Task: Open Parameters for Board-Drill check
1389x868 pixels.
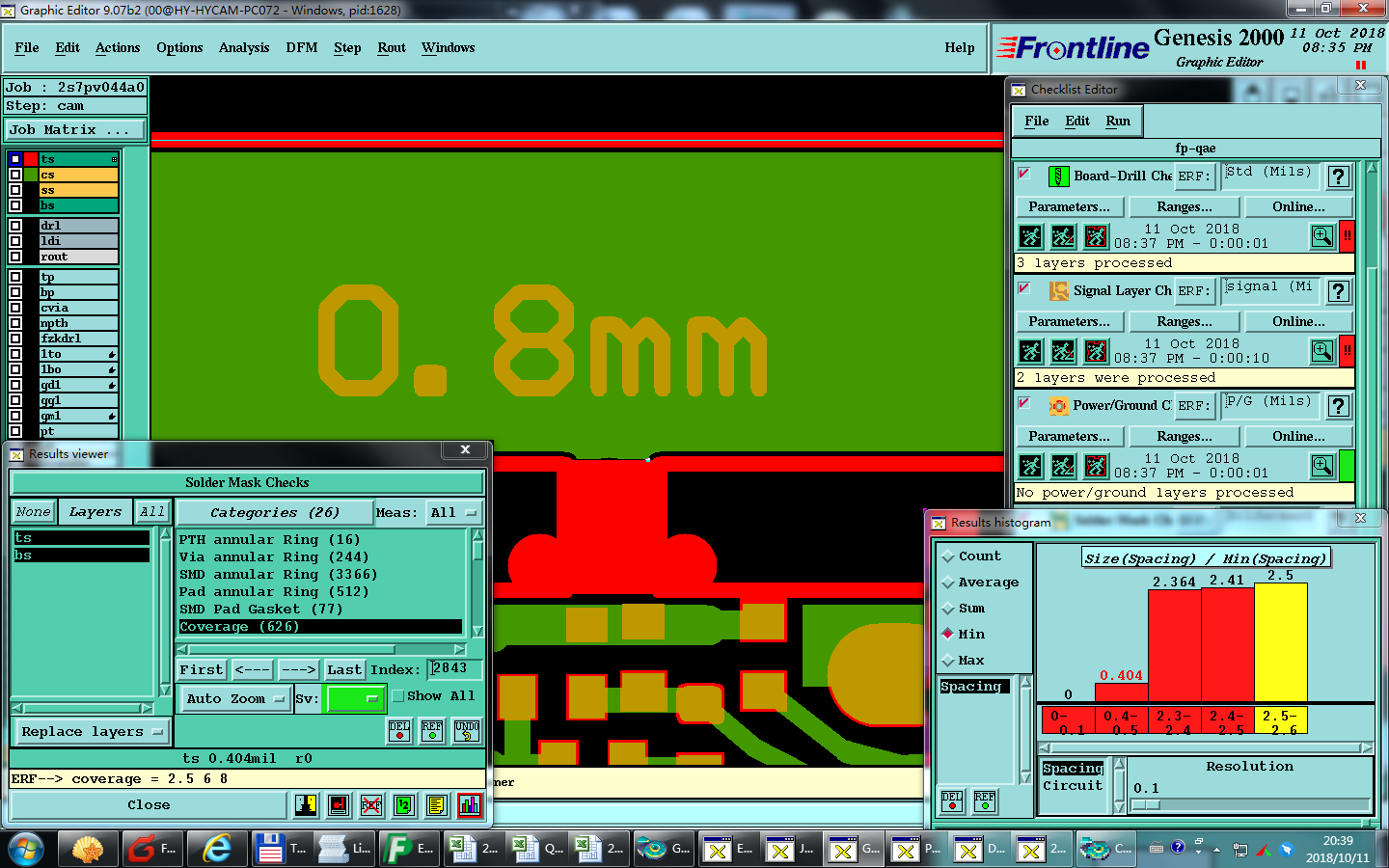Action: [x=1069, y=206]
